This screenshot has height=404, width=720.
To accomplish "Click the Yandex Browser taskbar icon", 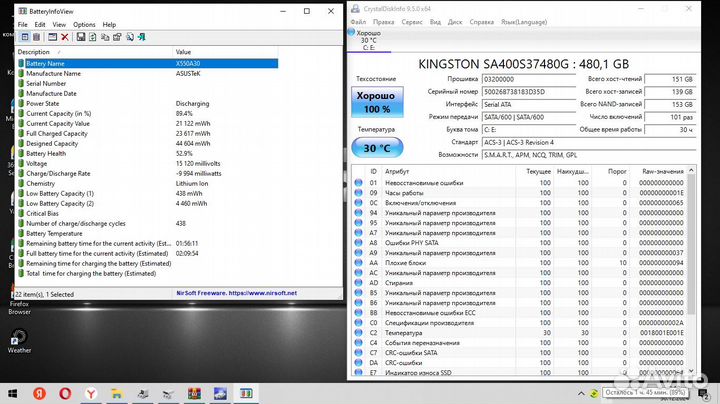I will pyautogui.click(x=91, y=392).
